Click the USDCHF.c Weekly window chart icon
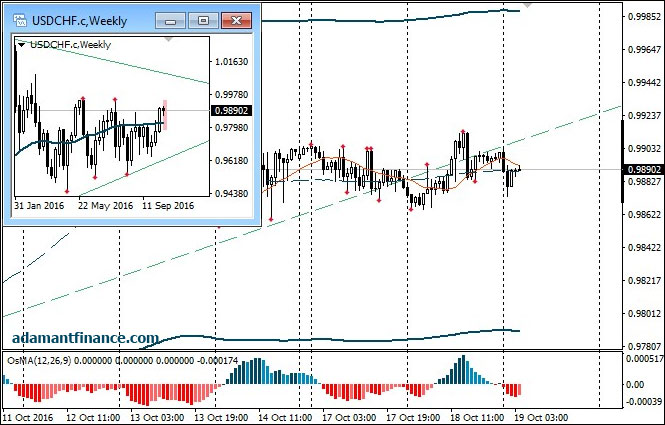 20,20
